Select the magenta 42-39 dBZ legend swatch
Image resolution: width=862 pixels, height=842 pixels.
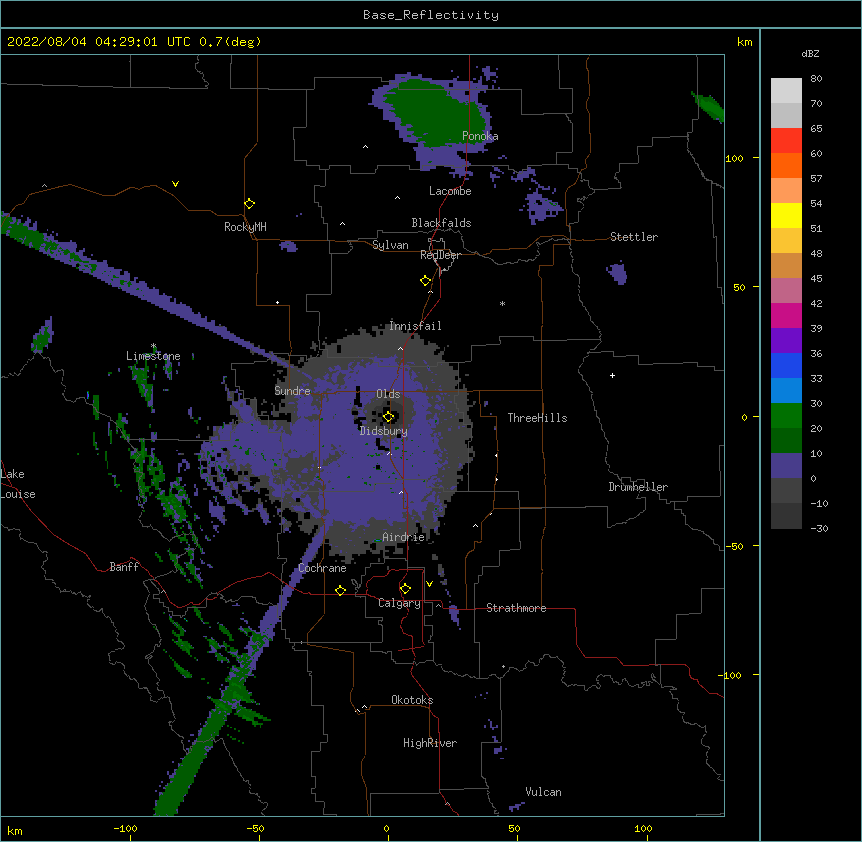[786, 316]
